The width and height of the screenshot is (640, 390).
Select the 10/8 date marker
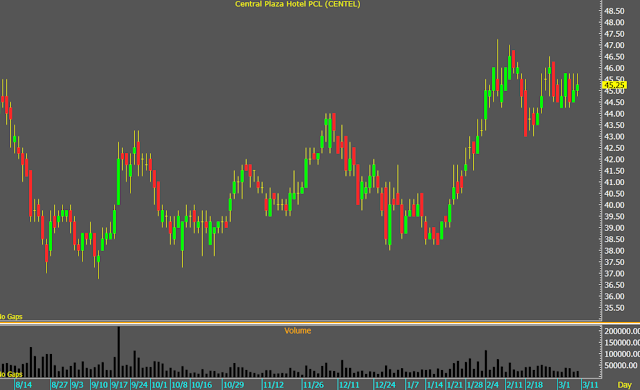tap(179, 385)
